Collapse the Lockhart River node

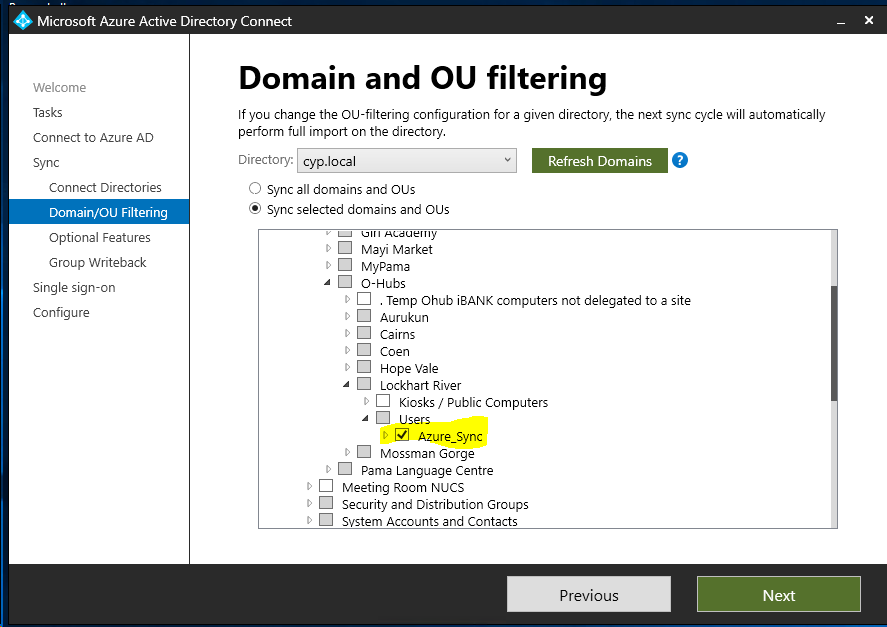pyautogui.click(x=347, y=384)
